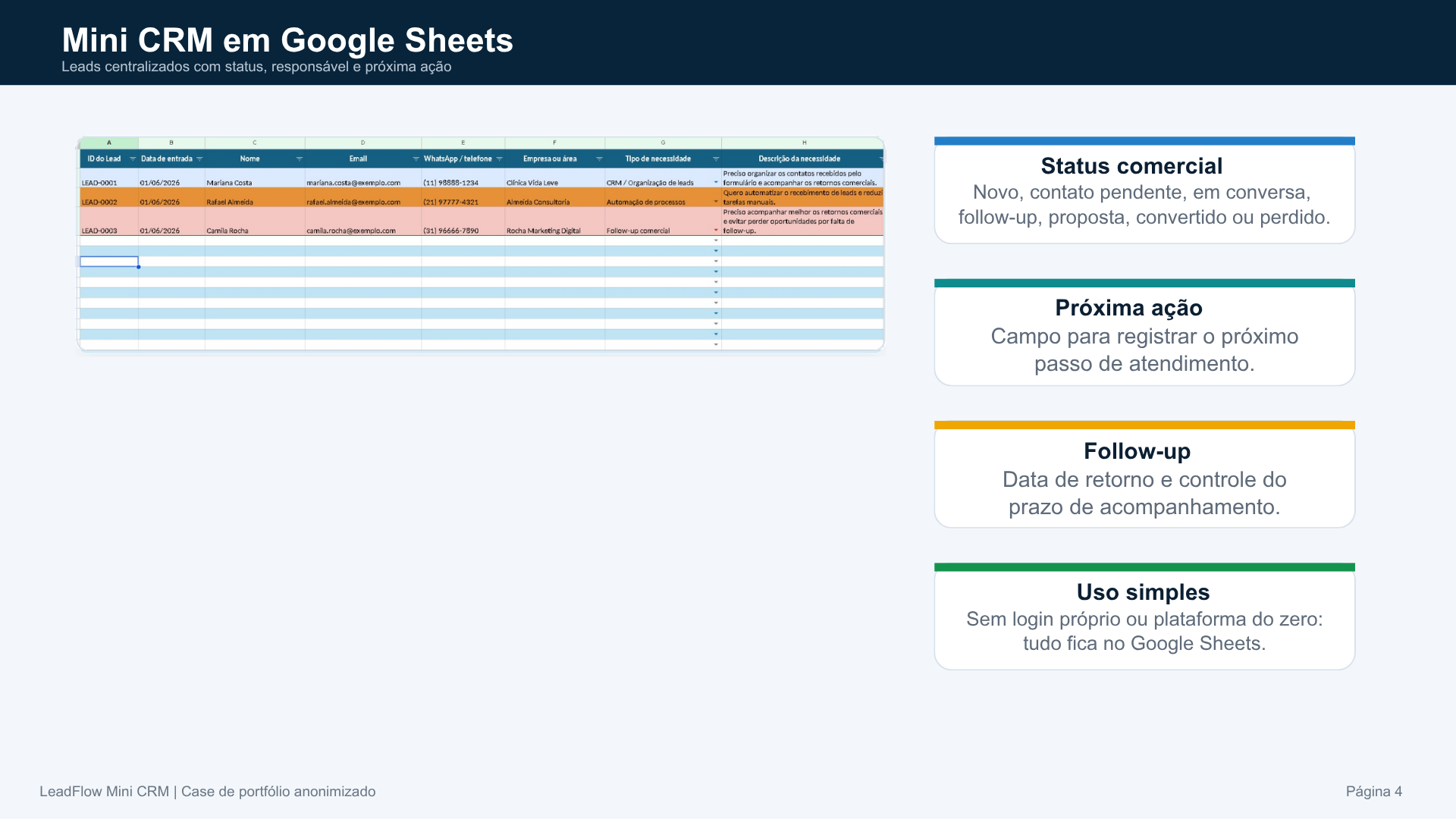Click the description starting 'Quero automatizar o recebimento'

[803, 197]
